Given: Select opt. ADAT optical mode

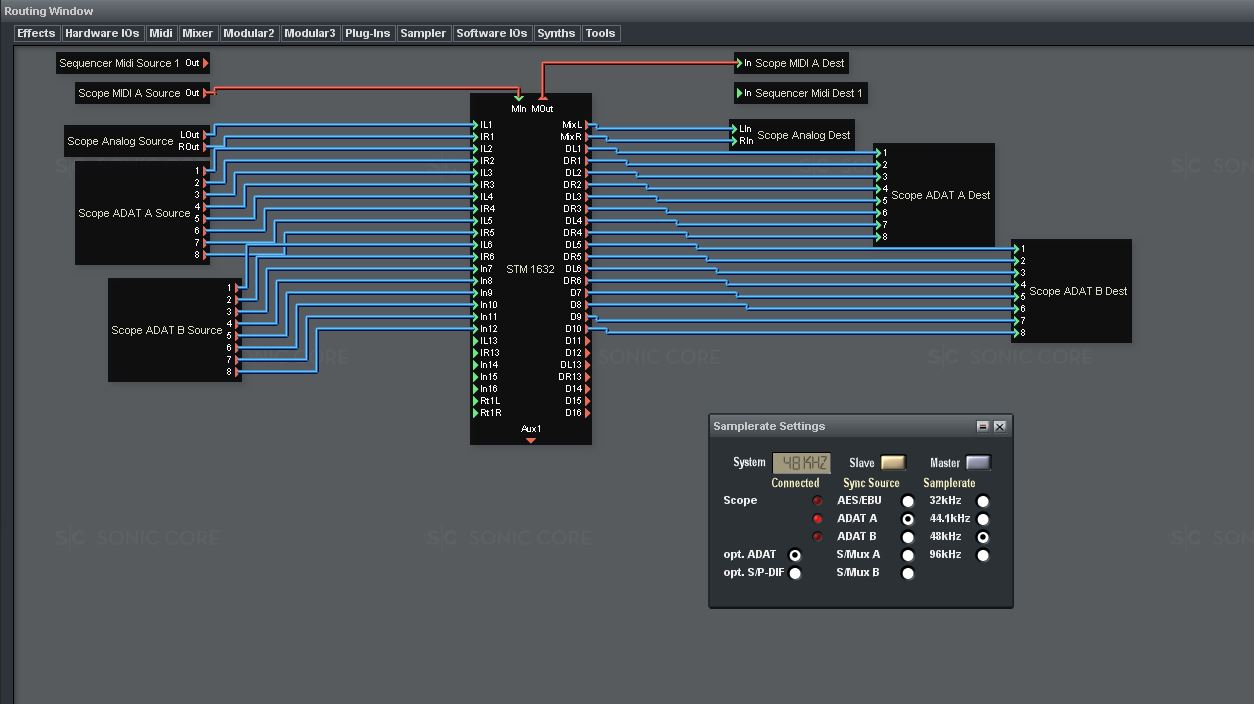Looking at the screenshot, I should pyautogui.click(x=795, y=555).
